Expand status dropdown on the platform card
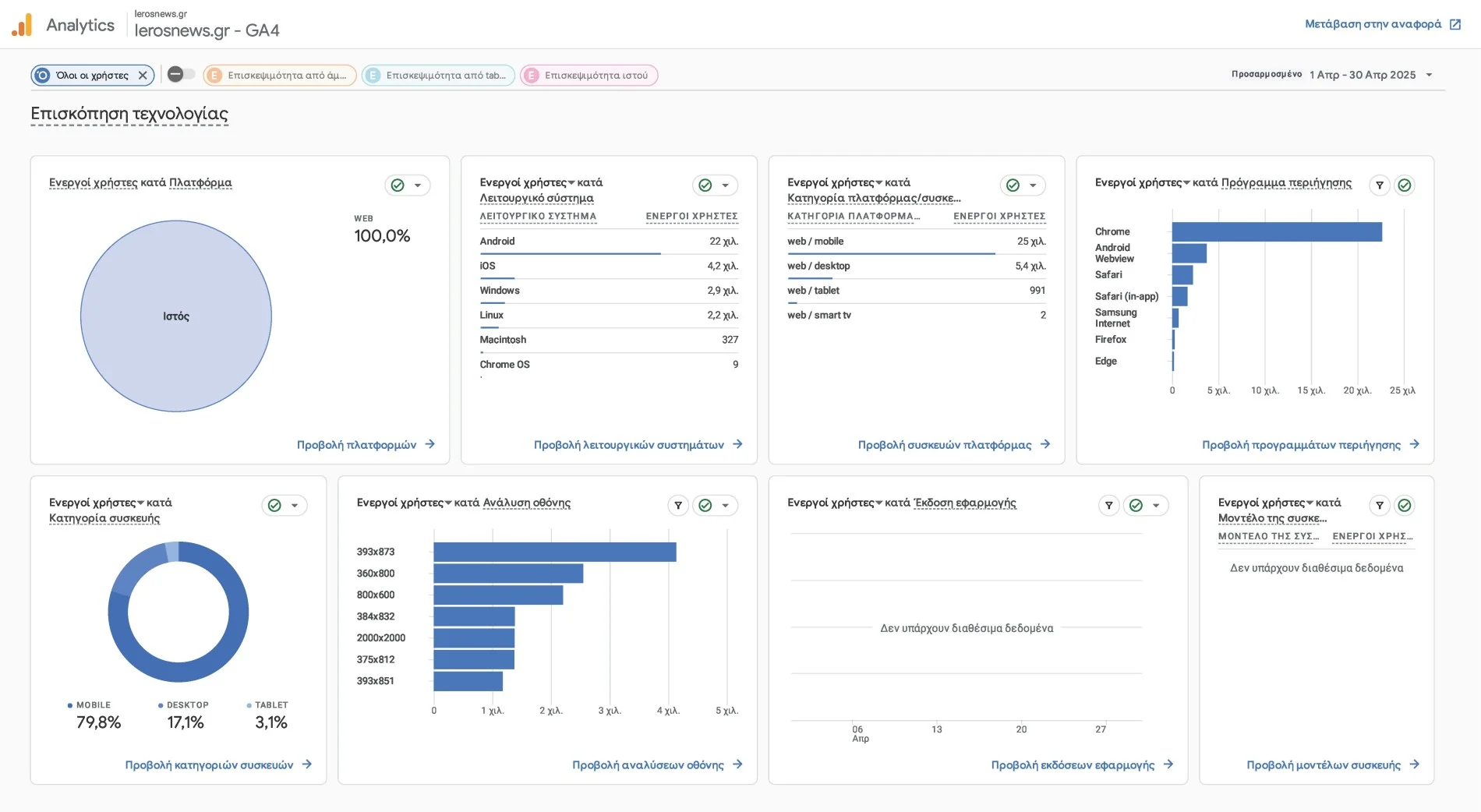This screenshot has height=812, width=1481. (418, 185)
